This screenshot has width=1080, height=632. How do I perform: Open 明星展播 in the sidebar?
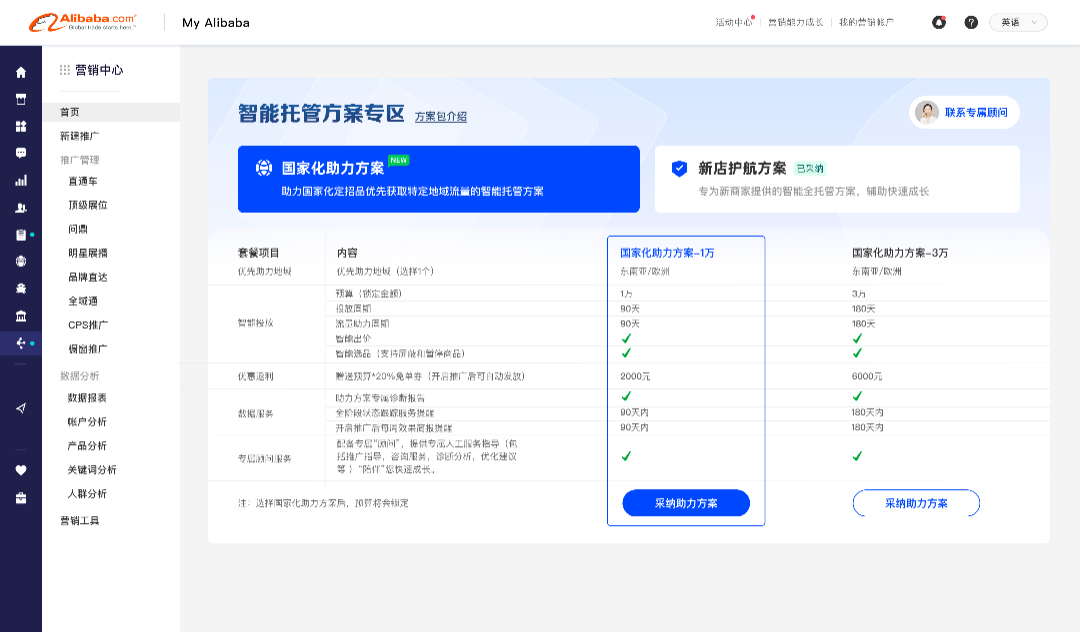point(87,253)
